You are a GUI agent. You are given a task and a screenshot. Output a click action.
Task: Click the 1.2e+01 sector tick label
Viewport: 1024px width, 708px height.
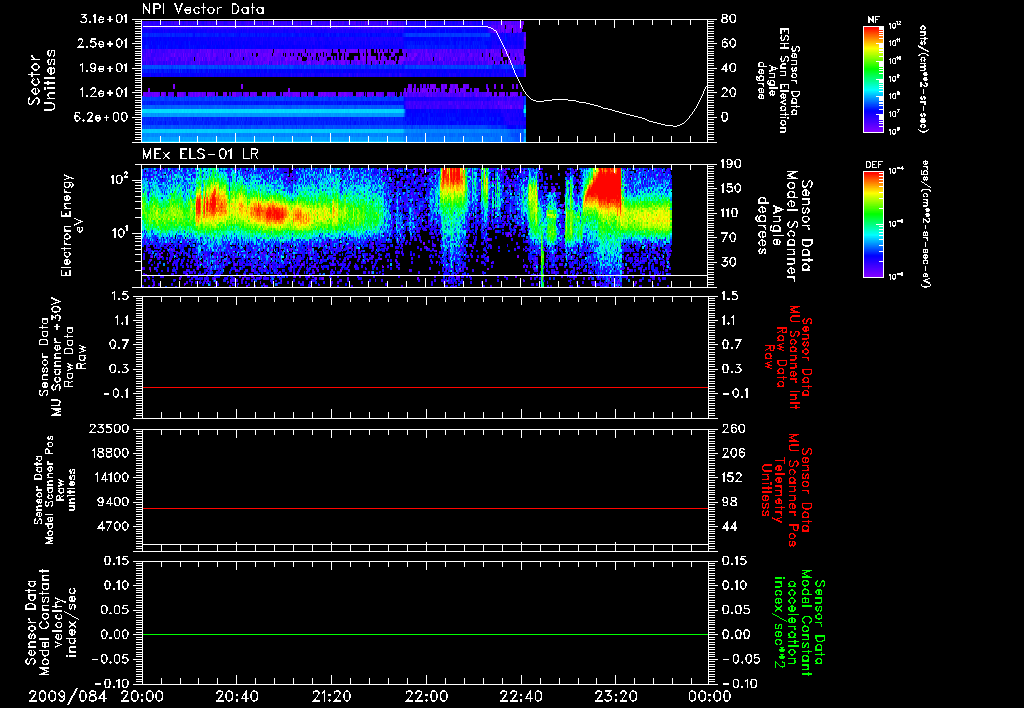point(103,93)
